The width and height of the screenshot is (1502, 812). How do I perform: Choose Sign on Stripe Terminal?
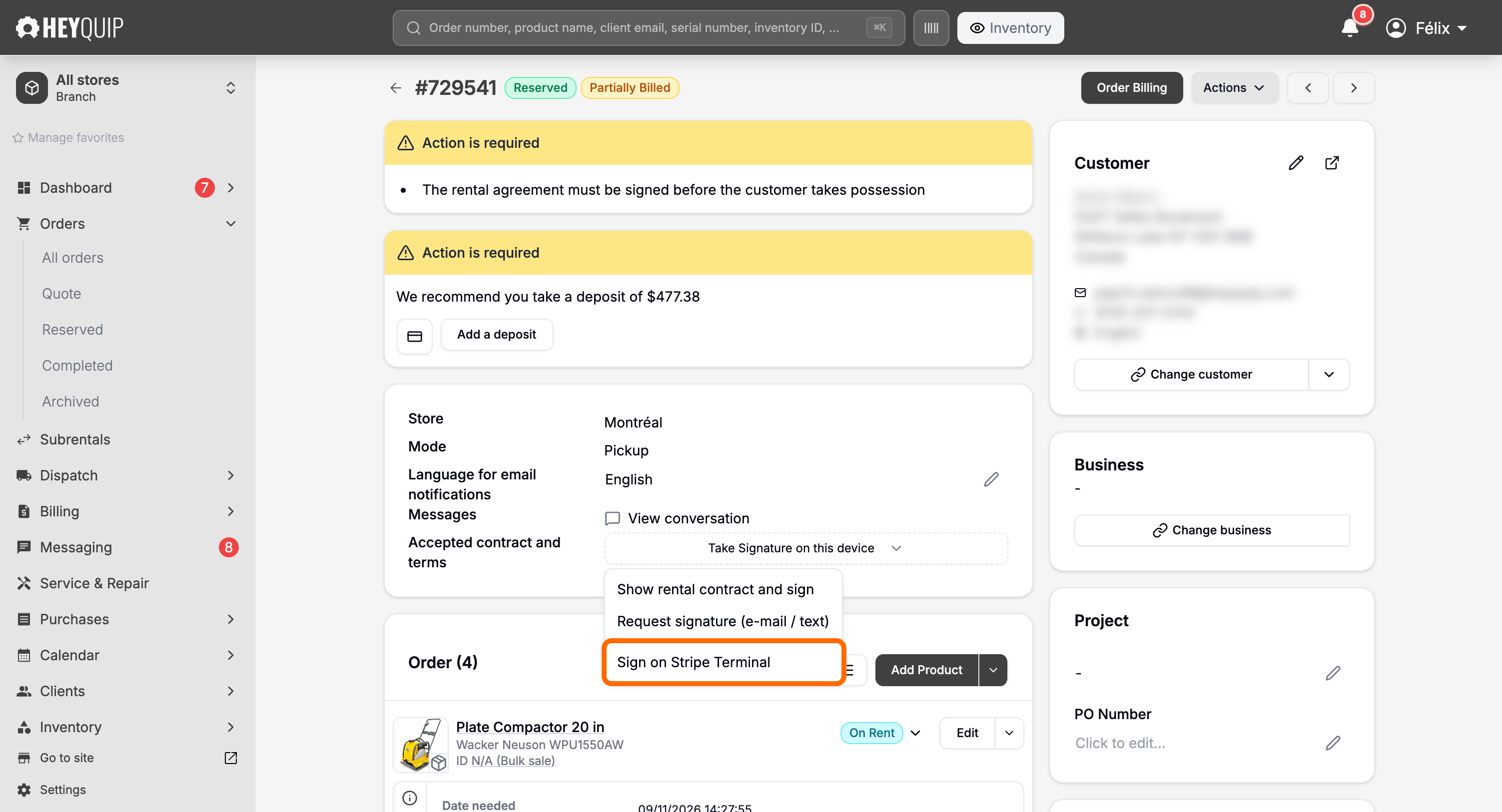(723, 662)
